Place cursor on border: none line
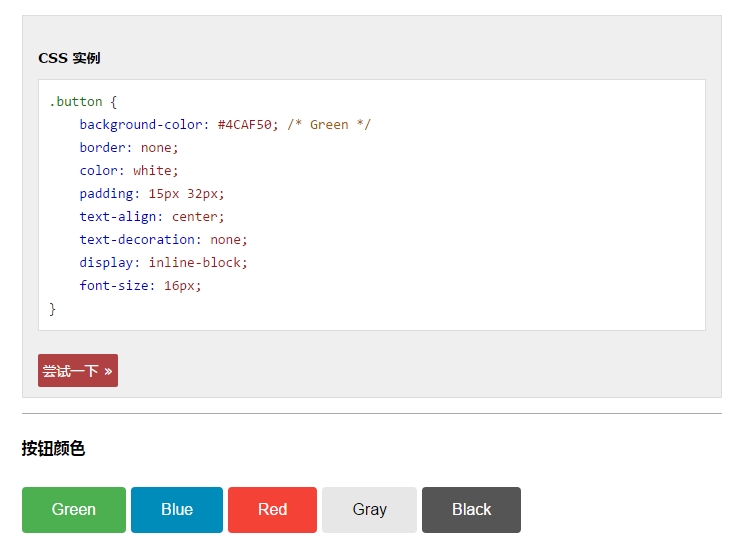This screenshot has width=744, height=542. [x=129, y=148]
